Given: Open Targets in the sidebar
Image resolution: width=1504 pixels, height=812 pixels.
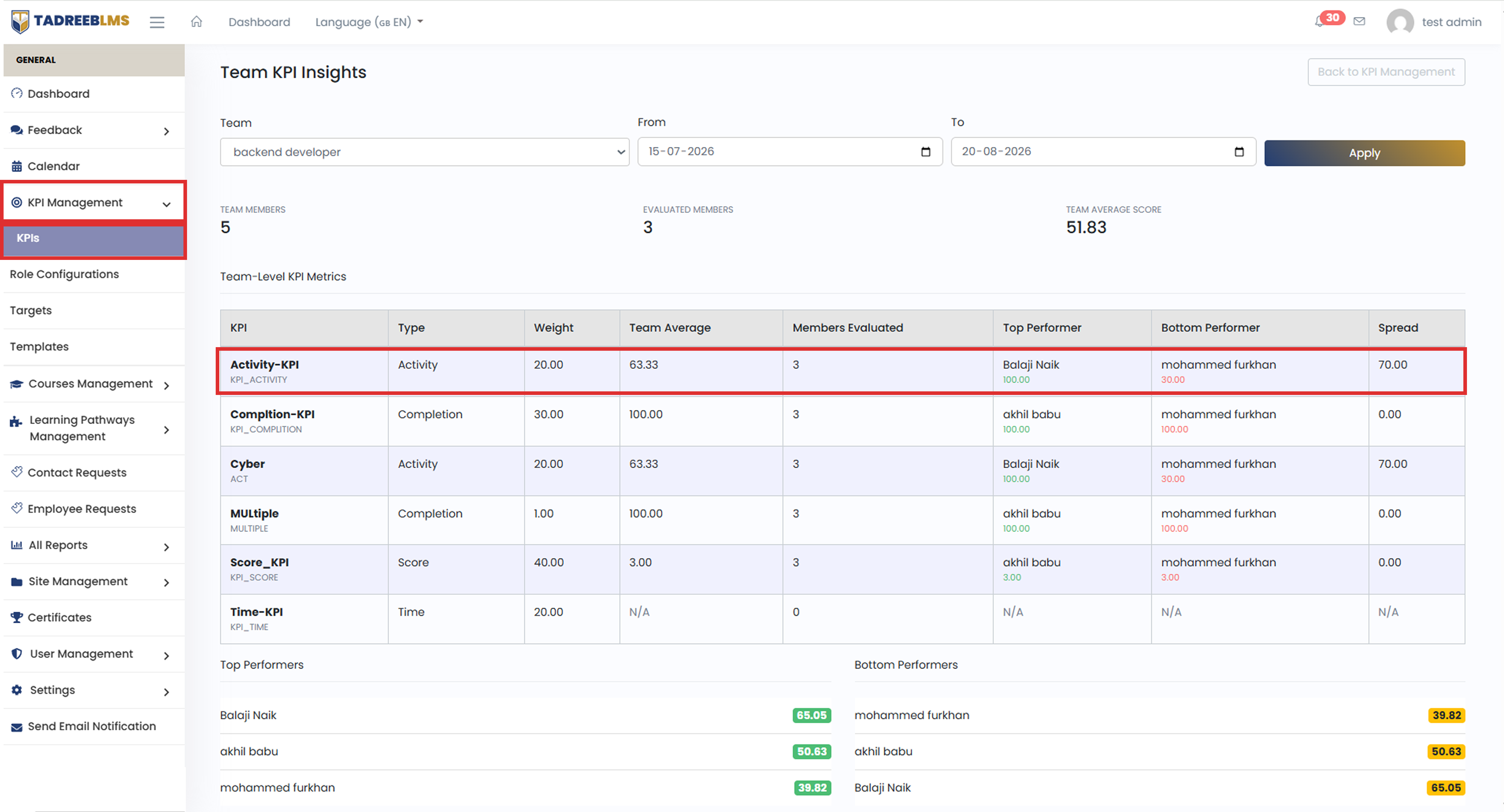Looking at the screenshot, I should point(31,311).
